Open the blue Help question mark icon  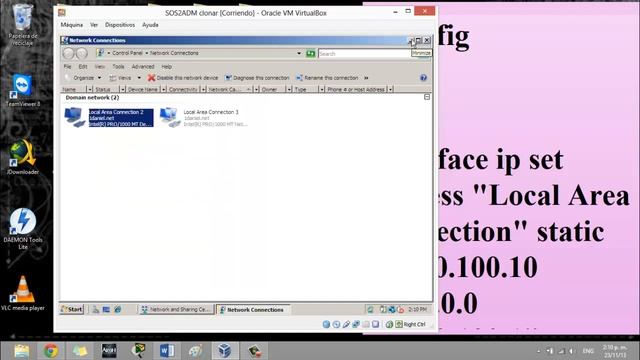coord(423,78)
